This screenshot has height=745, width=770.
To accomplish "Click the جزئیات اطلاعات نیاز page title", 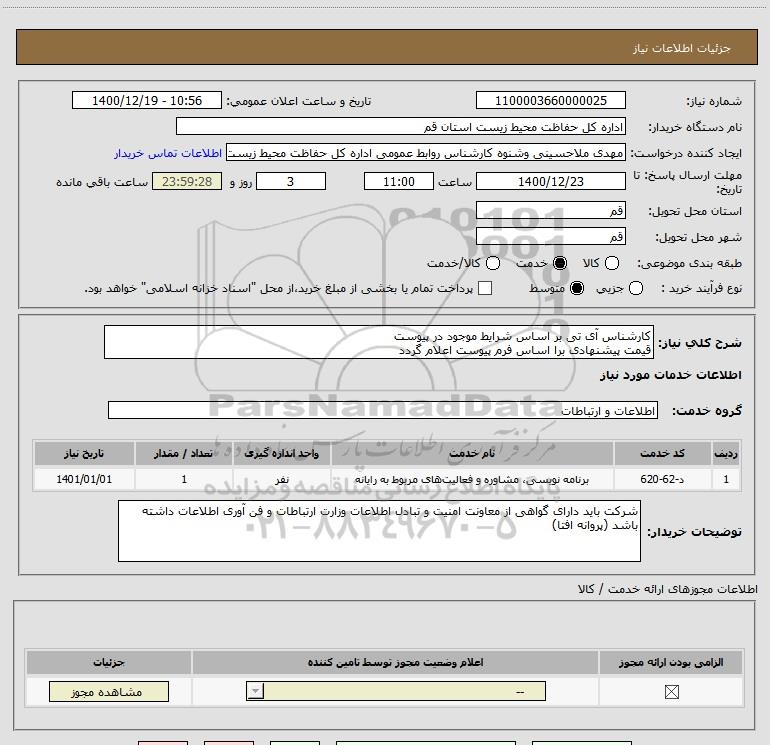I will [x=681, y=48].
